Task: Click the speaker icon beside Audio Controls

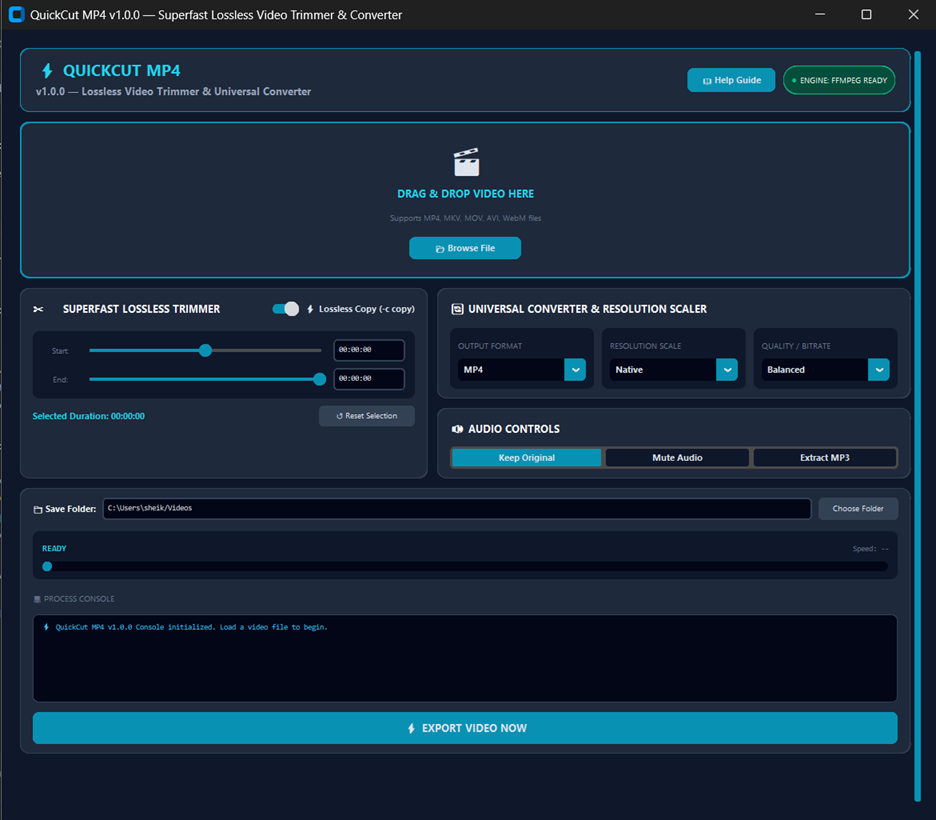Action: point(457,429)
